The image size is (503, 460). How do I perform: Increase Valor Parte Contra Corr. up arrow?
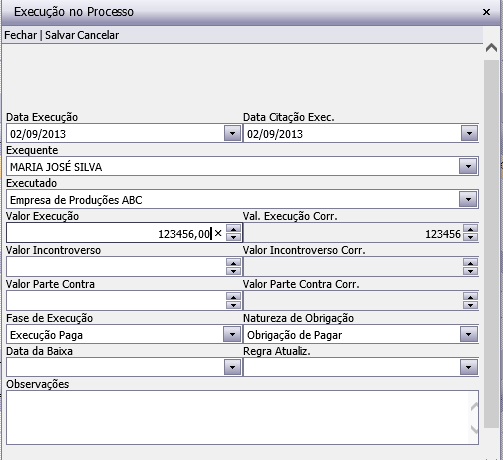tap(470, 297)
